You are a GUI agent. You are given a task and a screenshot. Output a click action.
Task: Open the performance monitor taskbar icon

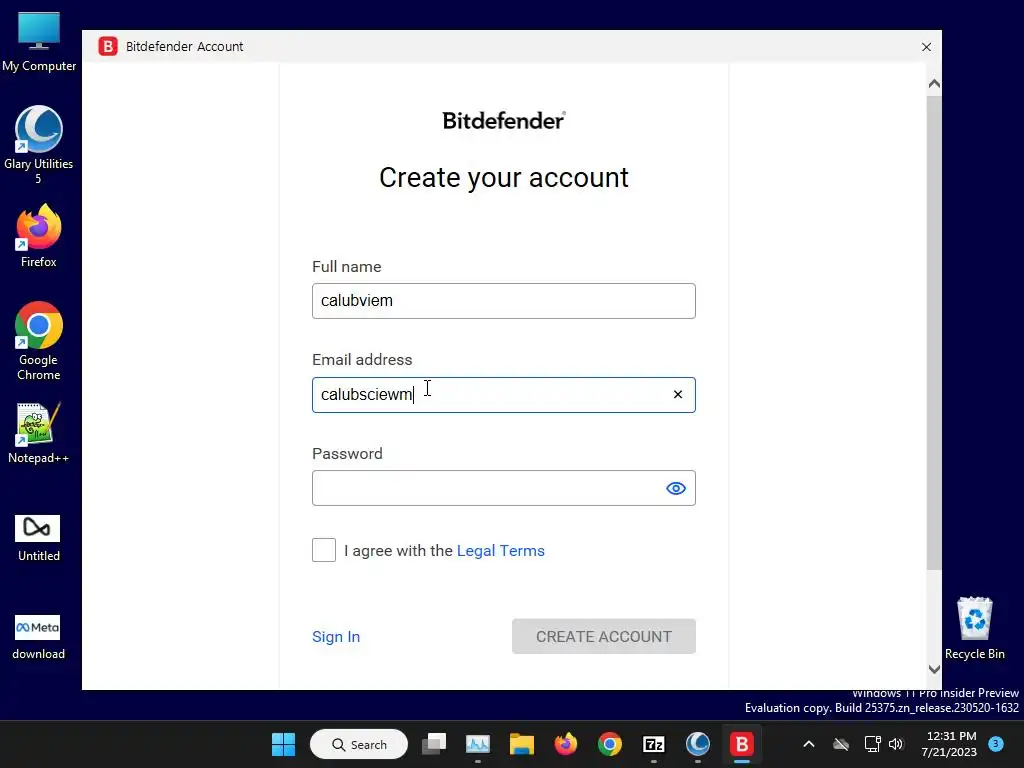477,744
